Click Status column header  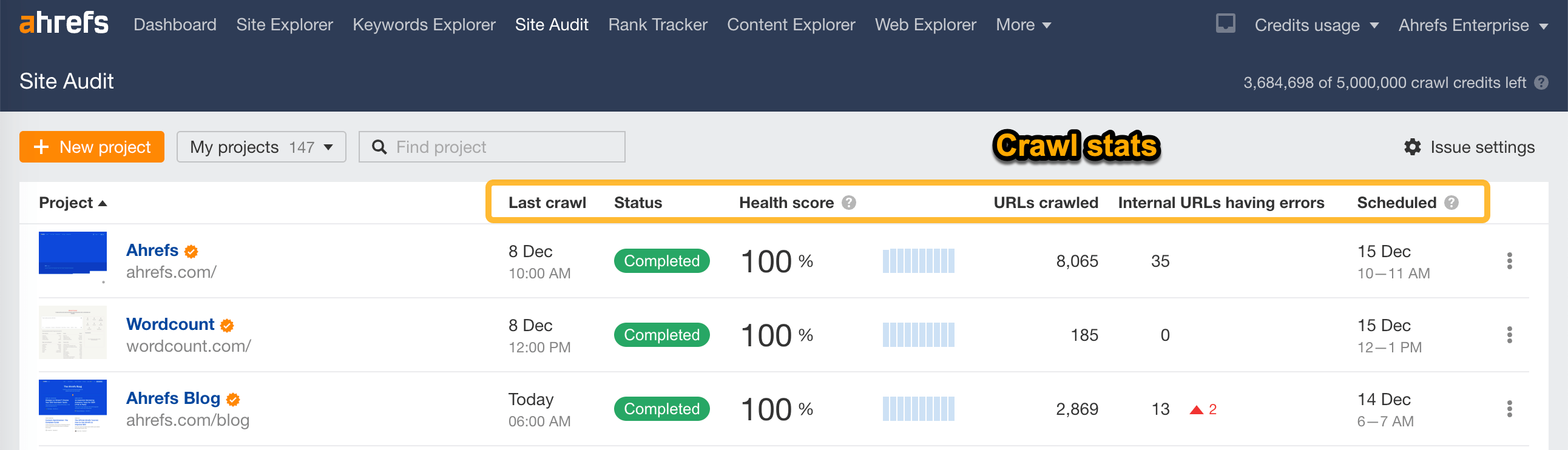638,203
